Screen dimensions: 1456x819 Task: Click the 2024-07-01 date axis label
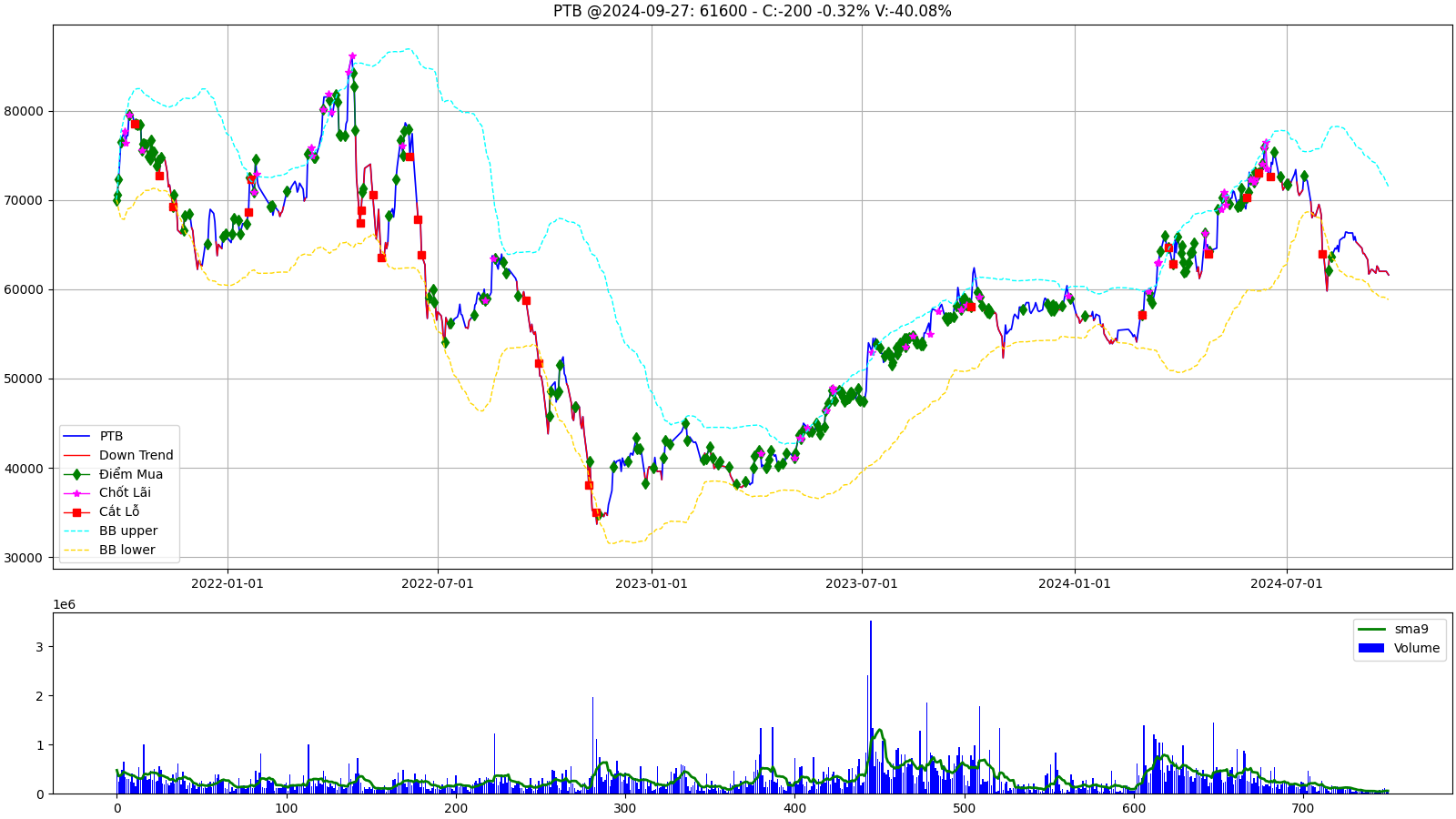pyautogui.click(x=1287, y=583)
